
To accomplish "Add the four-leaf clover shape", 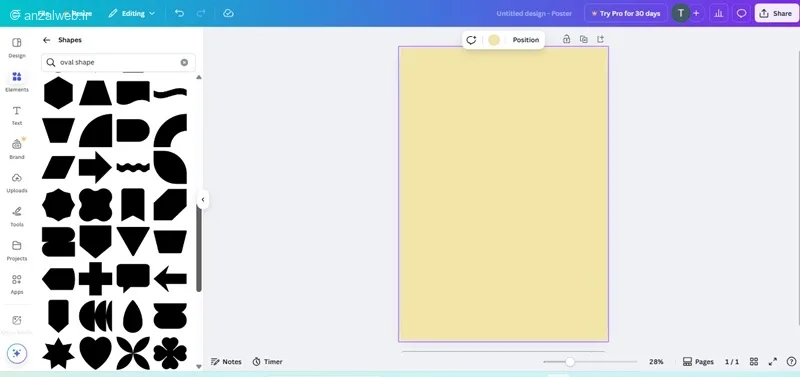I will pyautogui.click(x=170, y=353).
